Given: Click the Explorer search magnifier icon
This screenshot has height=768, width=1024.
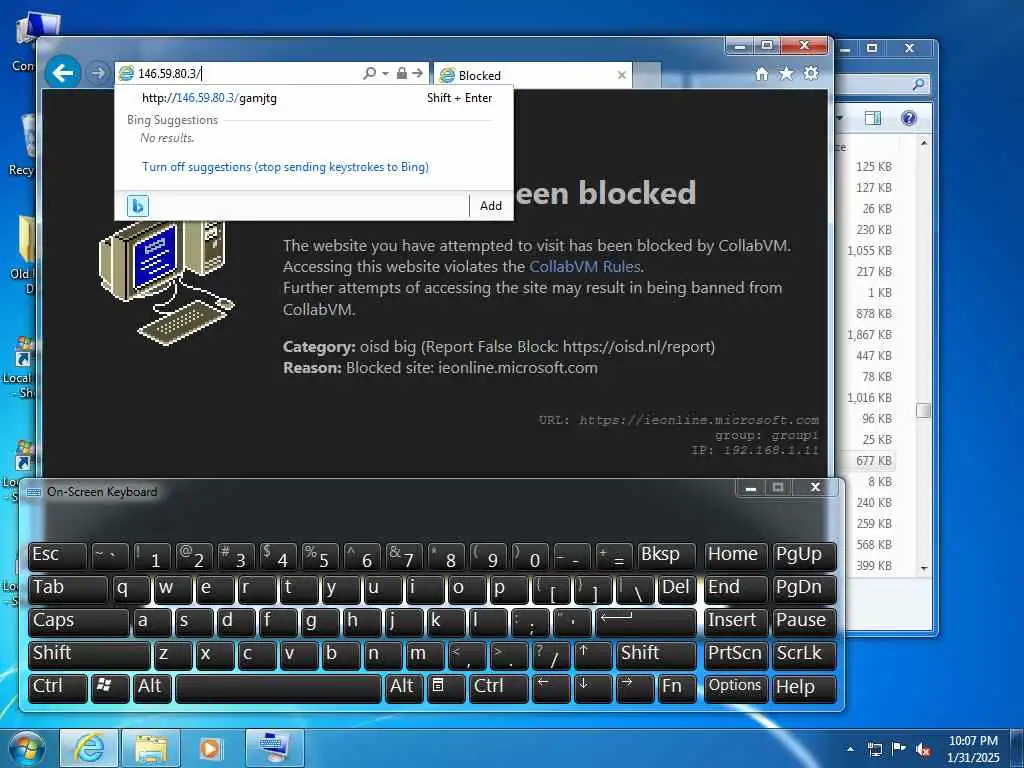Looking at the screenshot, I should point(918,84).
